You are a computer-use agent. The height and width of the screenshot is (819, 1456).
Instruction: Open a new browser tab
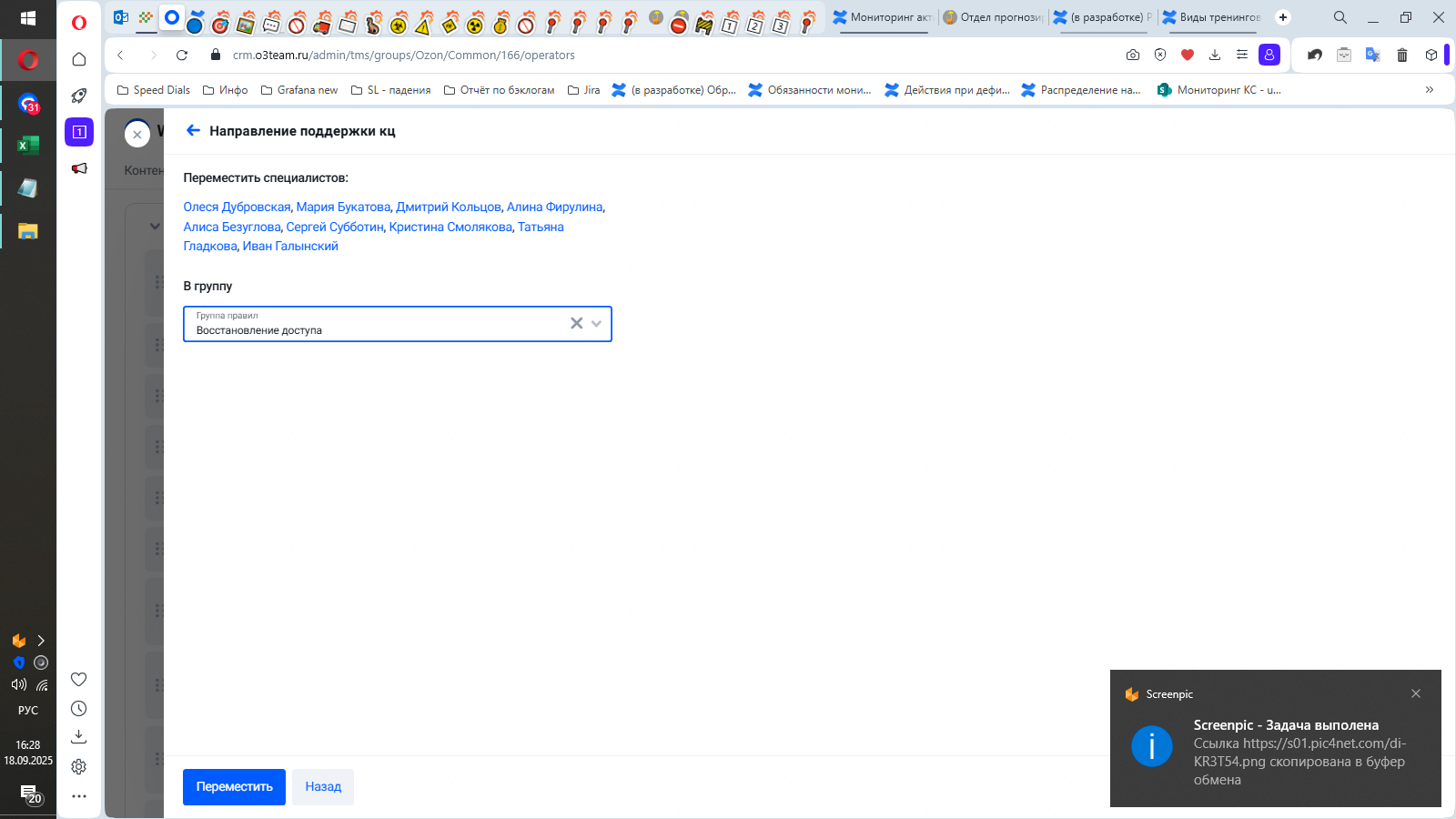tap(1283, 17)
